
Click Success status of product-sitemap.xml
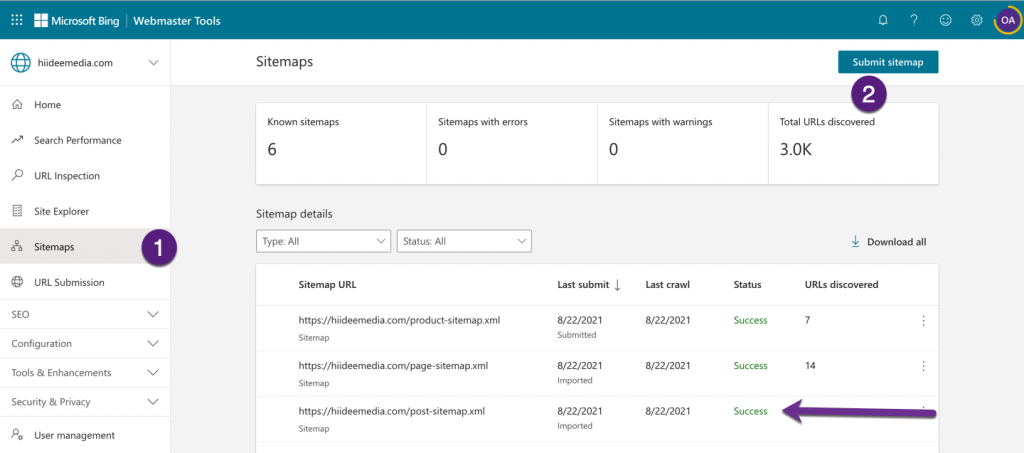click(x=750, y=320)
